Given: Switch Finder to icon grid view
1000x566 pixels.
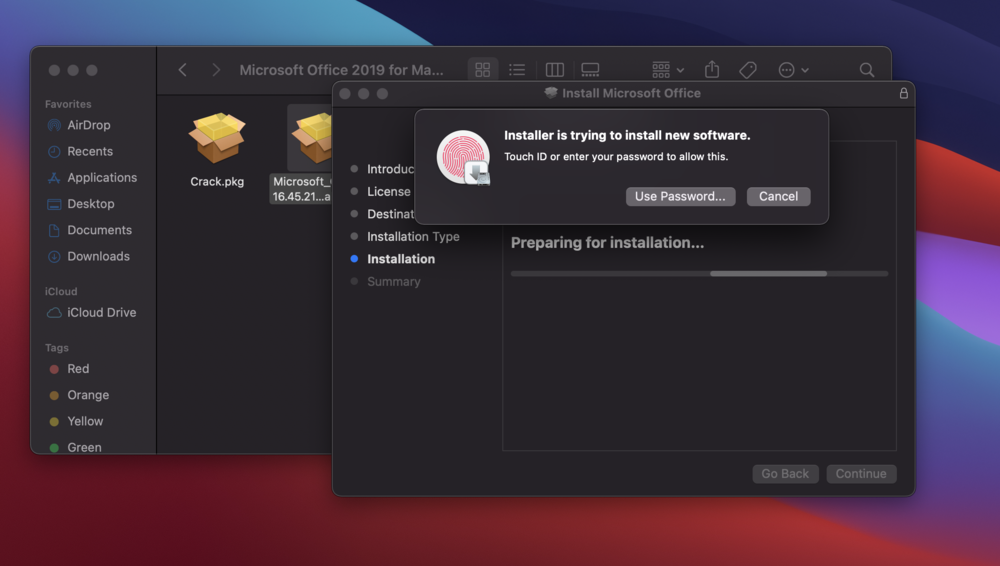Looking at the screenshot, I should (x=483, y=70).
